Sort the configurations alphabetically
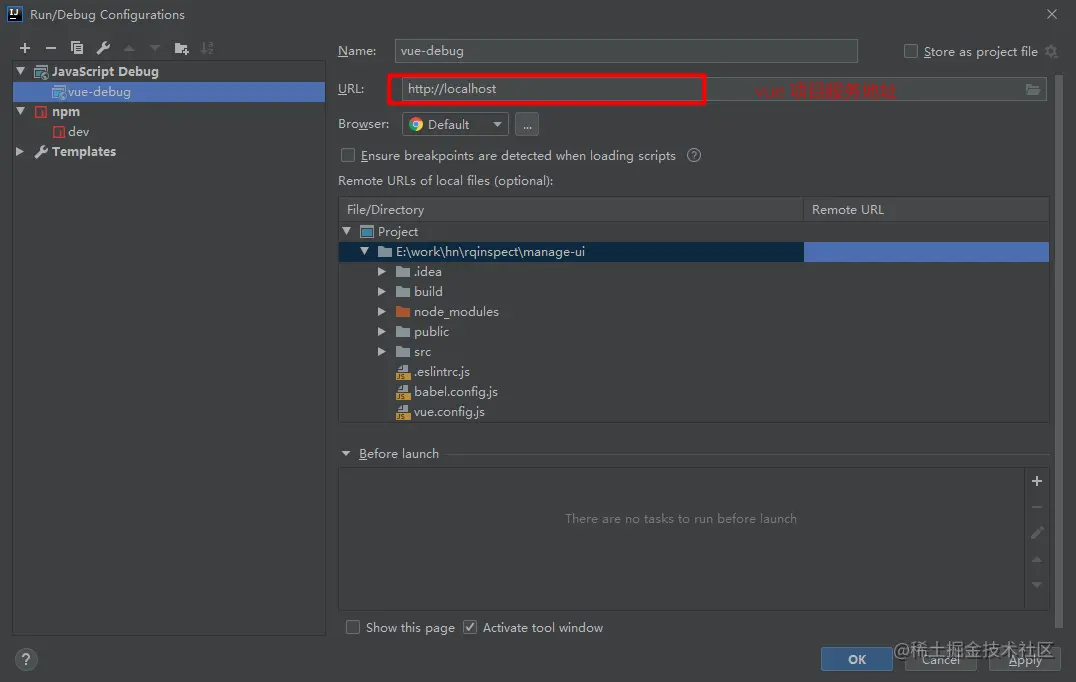This screenshot has width=1076, height=682. [207, 48]
